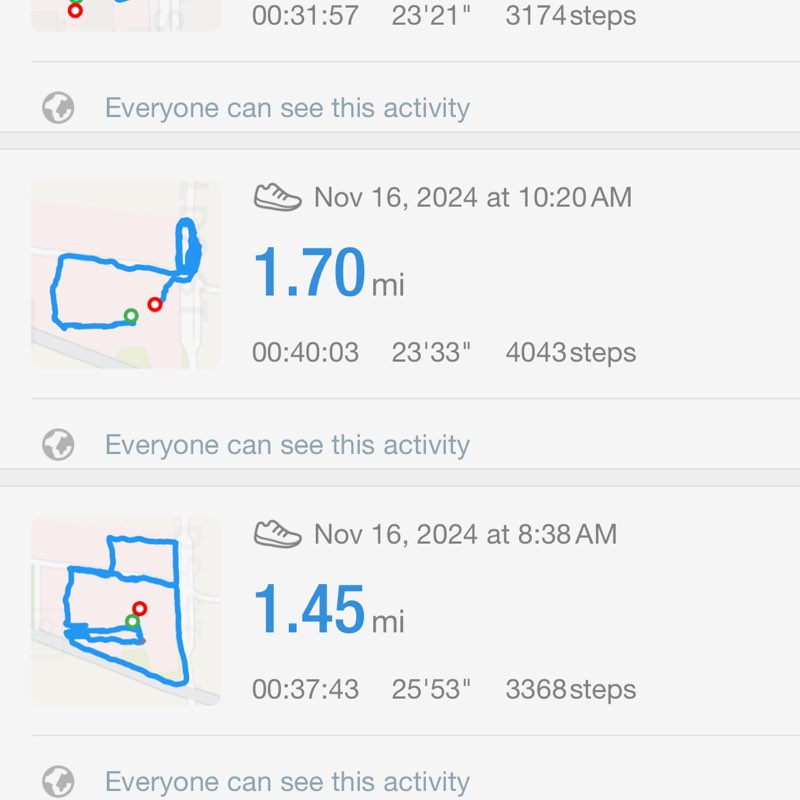Screen dimensions: 800x800
Task: Tap the 4043 steps count
Action: [570, 353]
